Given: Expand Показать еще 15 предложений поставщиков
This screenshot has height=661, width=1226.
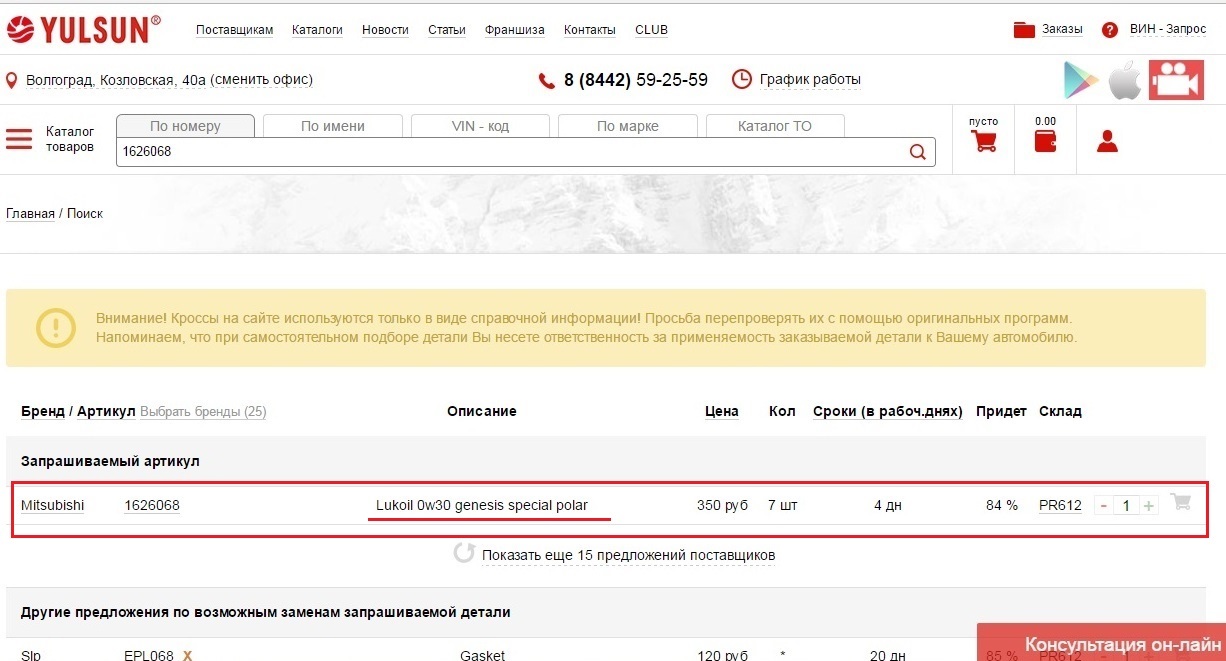Looking at the screenshot, I should 629,555.
